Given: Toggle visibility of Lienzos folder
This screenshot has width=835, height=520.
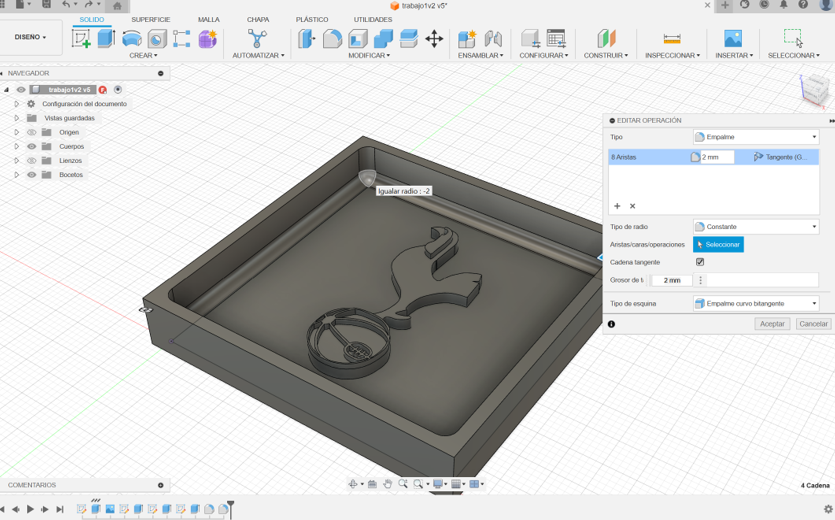Looking at the screenshot, I should (32, 160).
